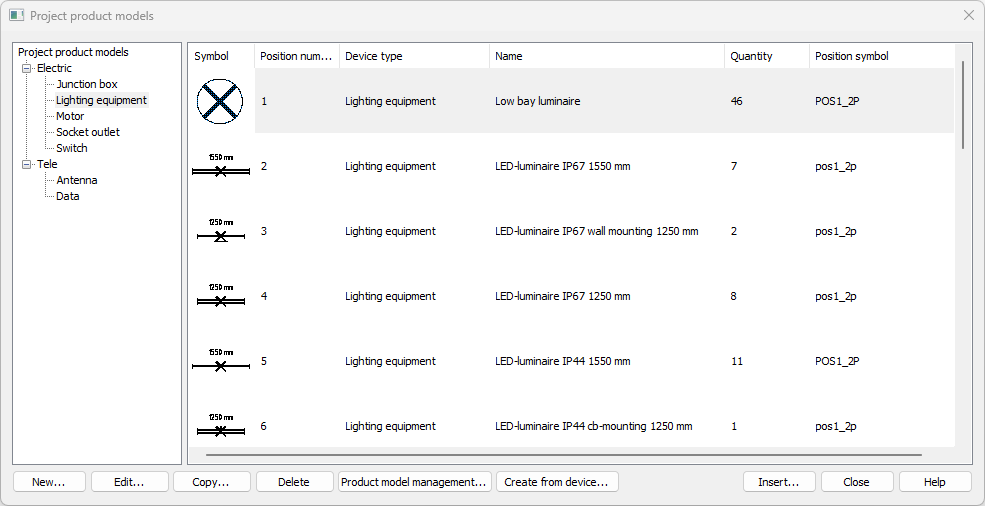Click the IP44 1550 mm symbol in row 5

click(220, 362)
